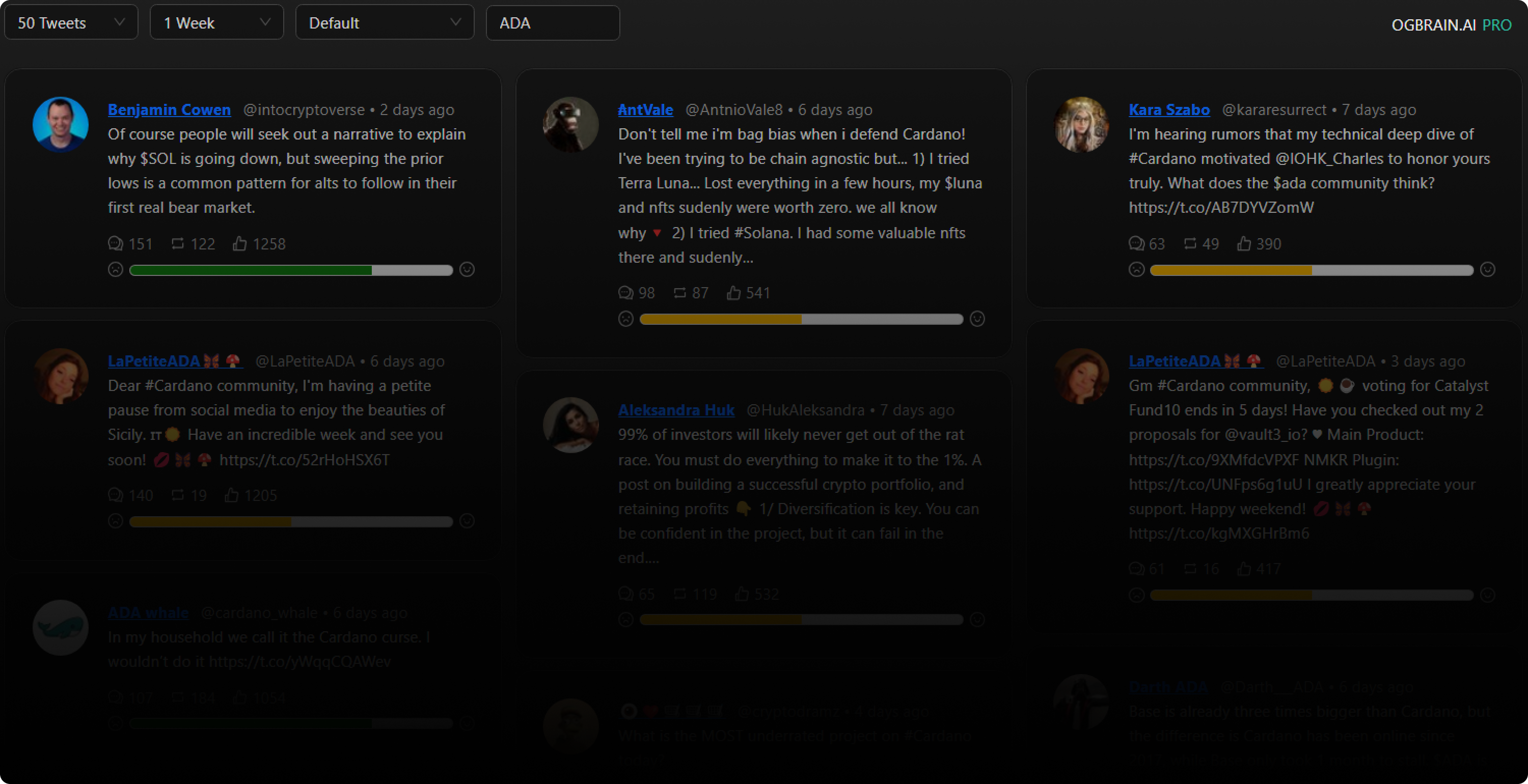Click AntVale's avatar image
This screenshot has width=1528, height=784.
tap(570, 125)
